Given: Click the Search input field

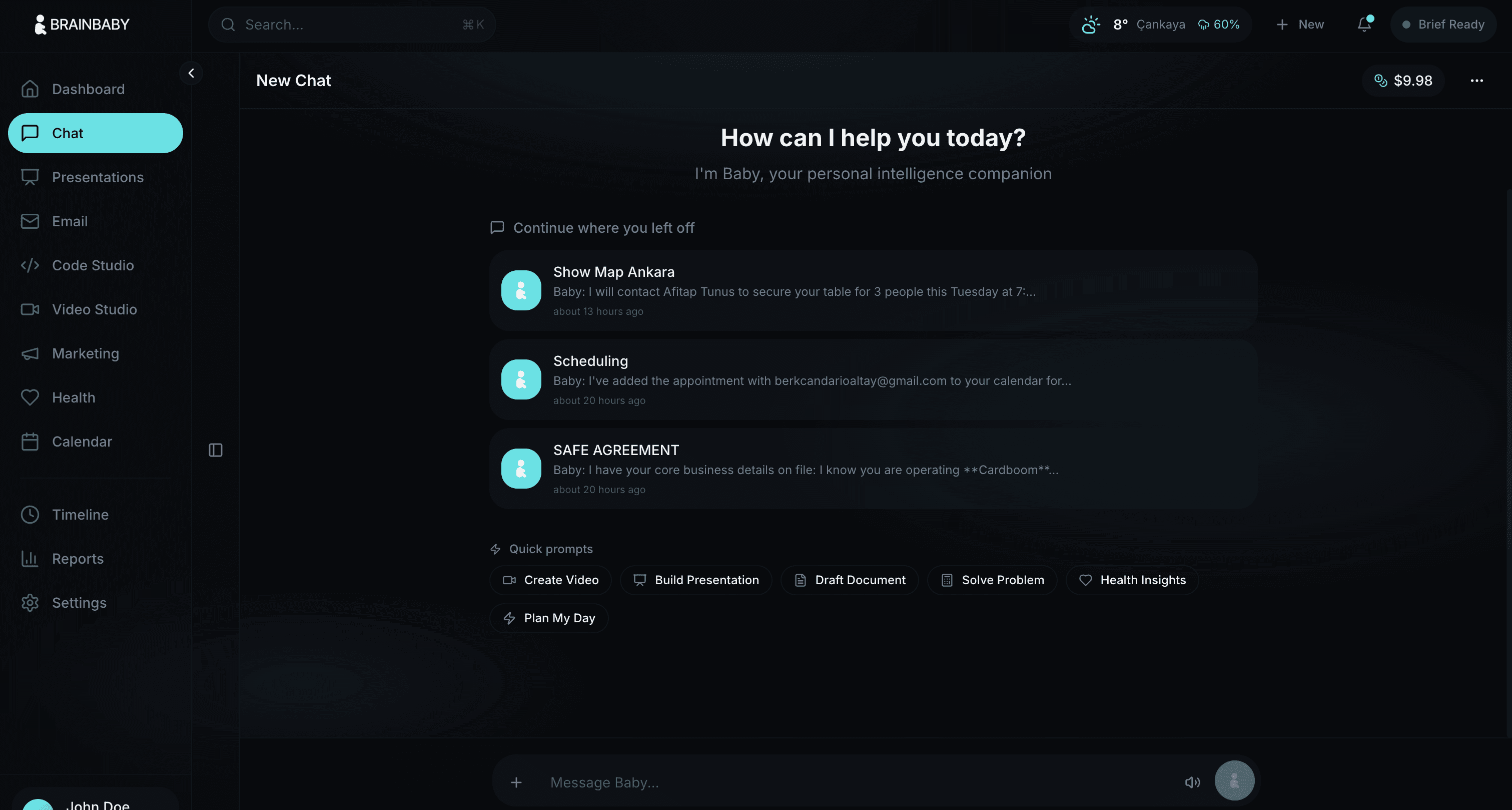Looking at the screenshot, I should [x=351, y=25].
